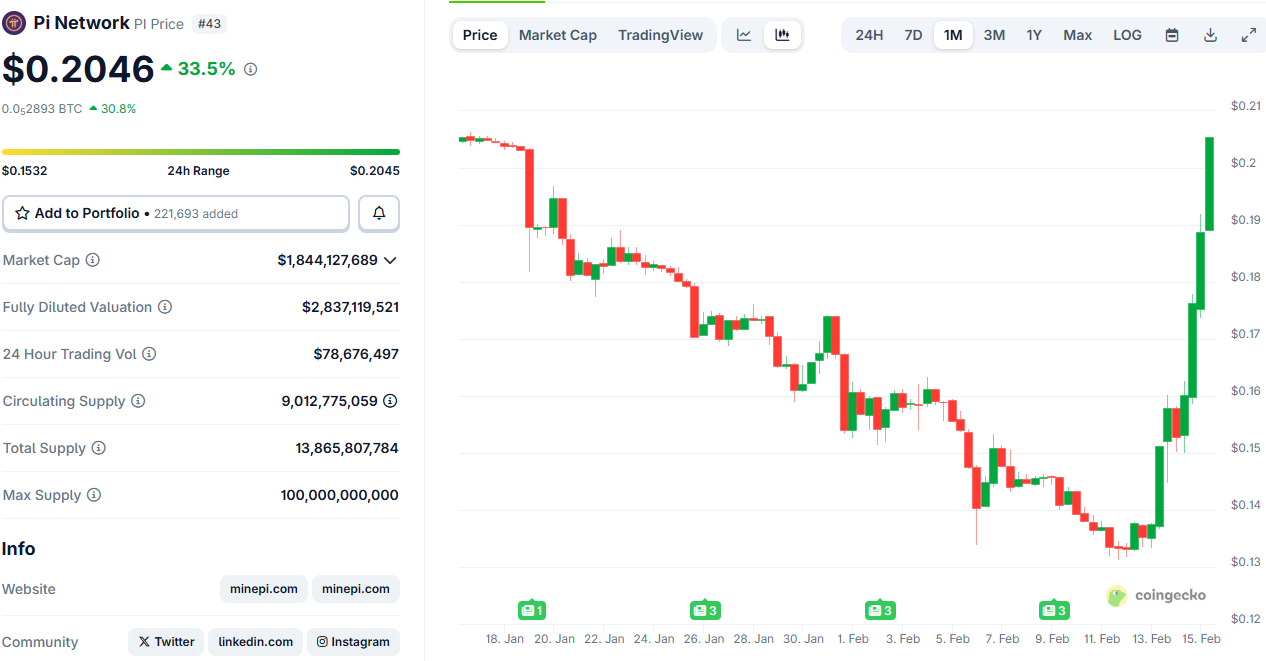Star the coin in Add to Portfolio
The image size is (1266, 661).
pyautogui.click(x=20, y=213)
